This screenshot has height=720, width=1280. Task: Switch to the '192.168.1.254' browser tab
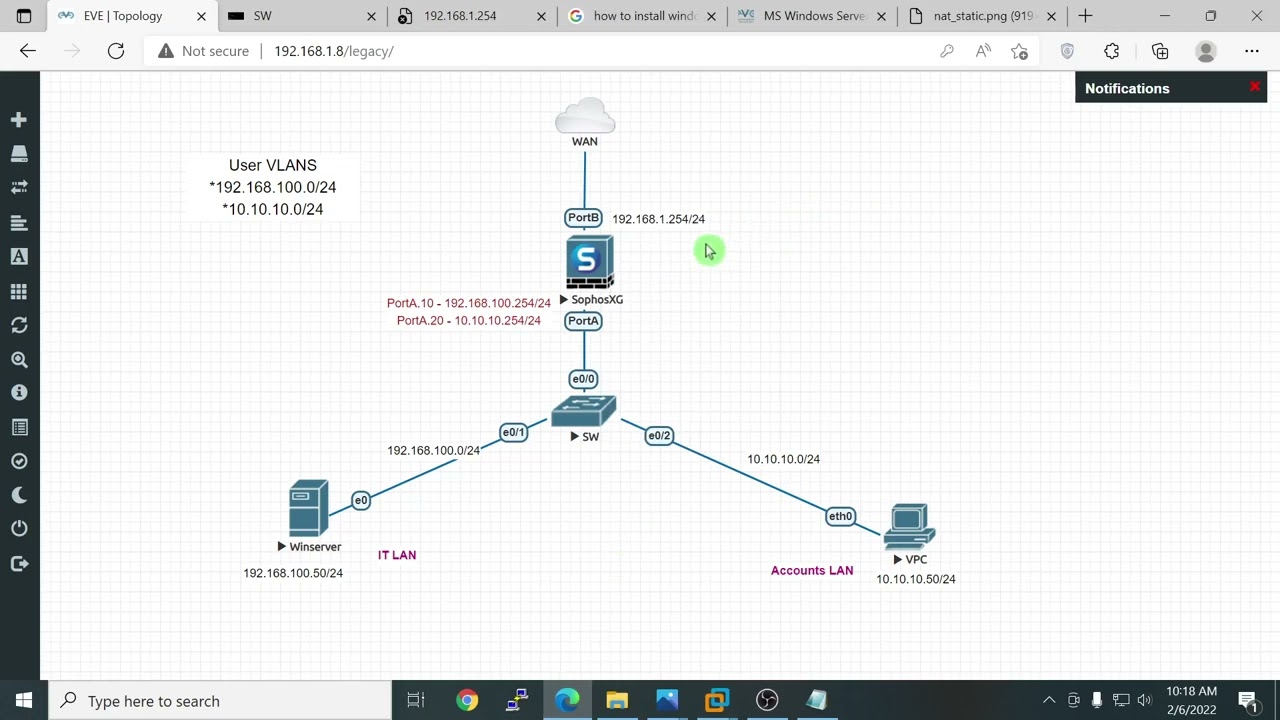[474, 16]
